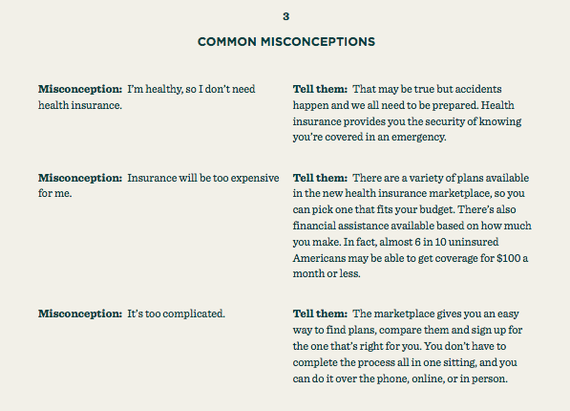Click the words "for me." below second misconception

click(55, 193)
